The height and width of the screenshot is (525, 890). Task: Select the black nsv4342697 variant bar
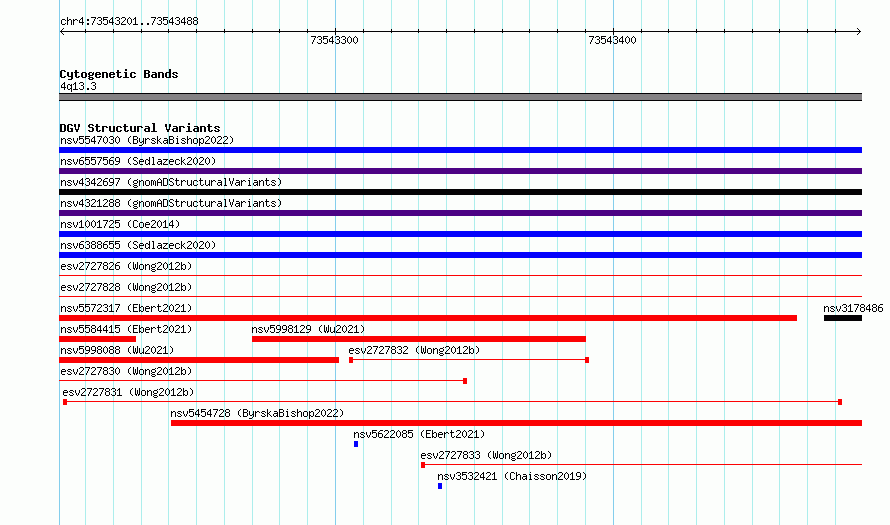tap(460, 192)
